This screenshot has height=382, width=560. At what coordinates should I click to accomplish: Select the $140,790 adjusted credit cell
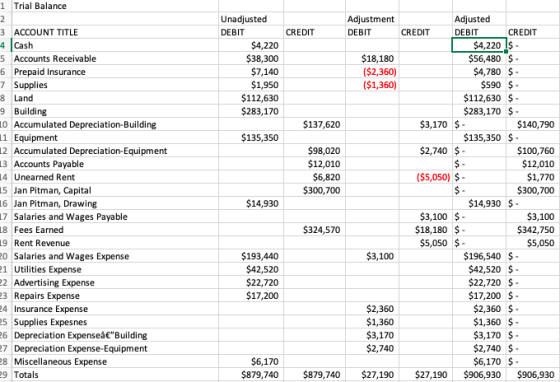coord(533,125)
